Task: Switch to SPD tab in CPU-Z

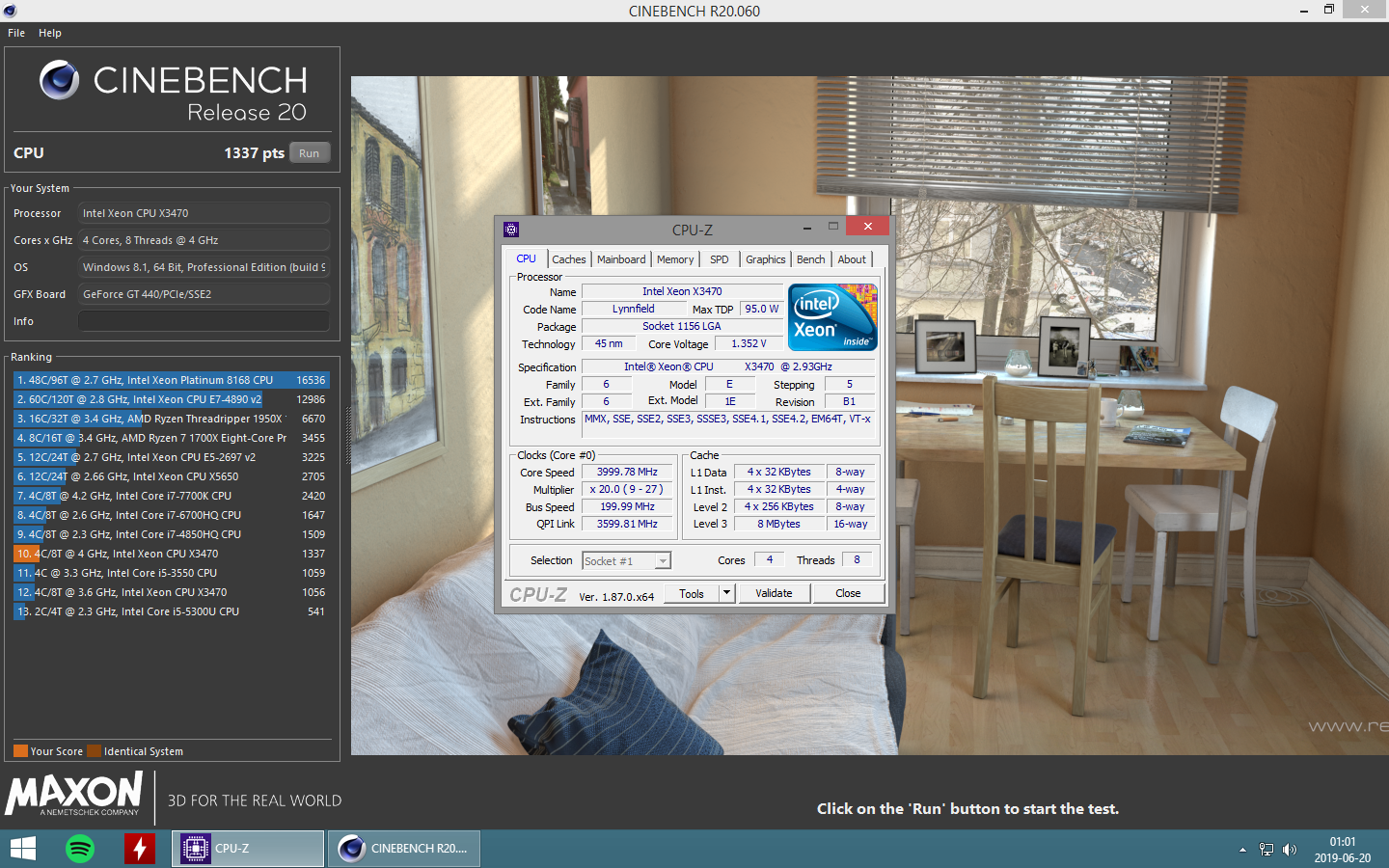Action: point(720,259)
